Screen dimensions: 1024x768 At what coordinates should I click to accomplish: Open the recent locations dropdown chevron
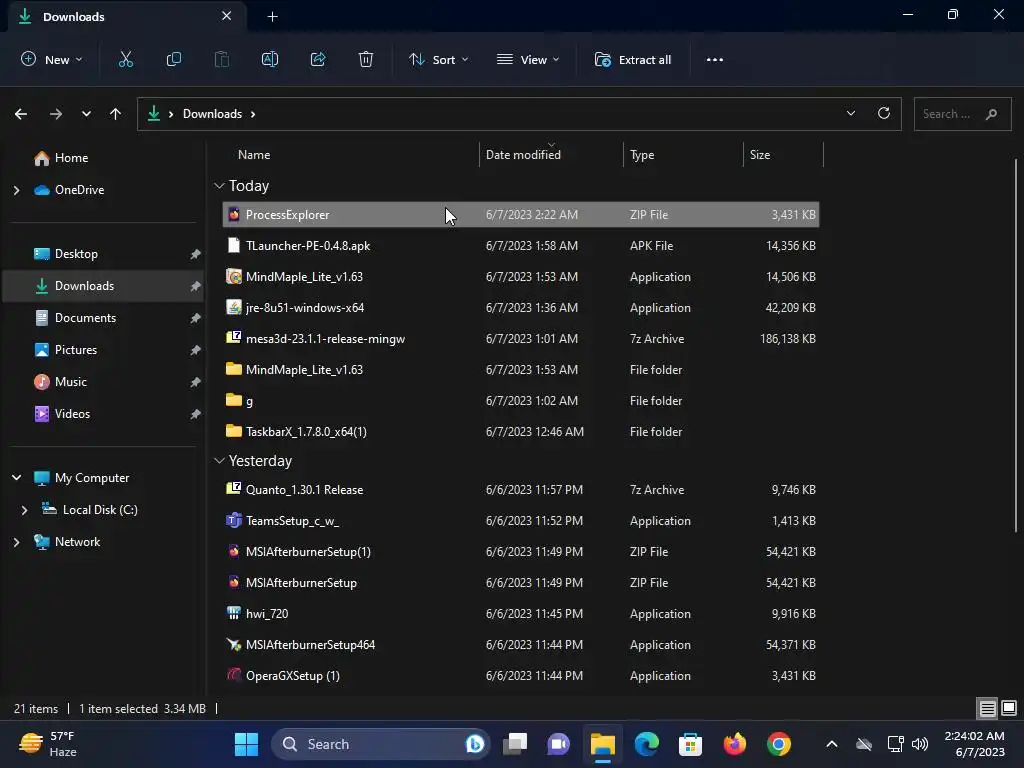coord(86,114)
